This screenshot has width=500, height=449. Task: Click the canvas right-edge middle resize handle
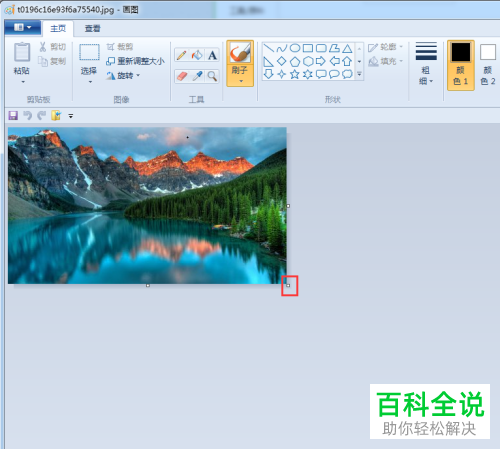tap(288, 206)
